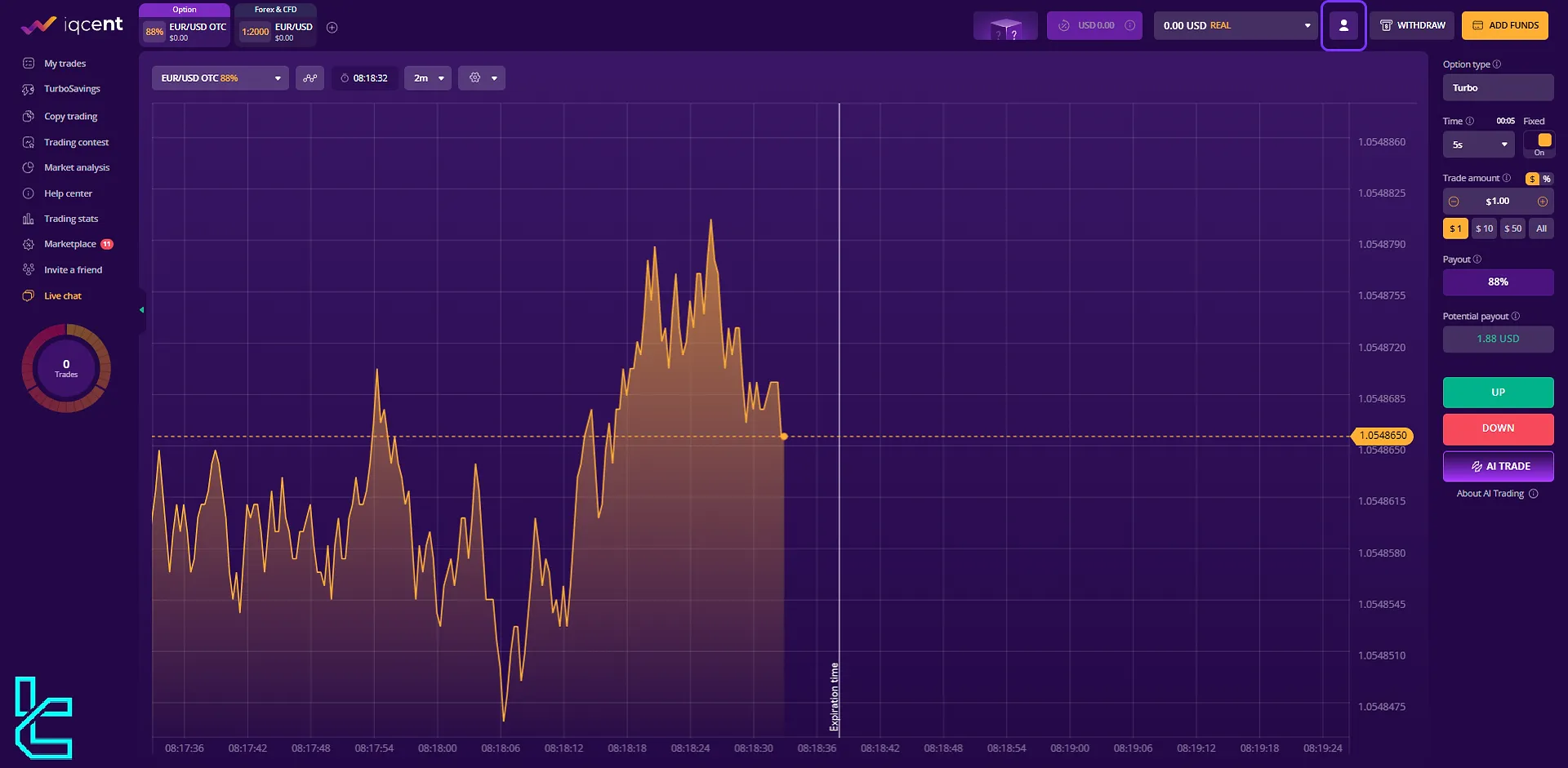This screenshot has width=1568, height=768.
Task: Open Market analysis page
Action: coord(77,168)
